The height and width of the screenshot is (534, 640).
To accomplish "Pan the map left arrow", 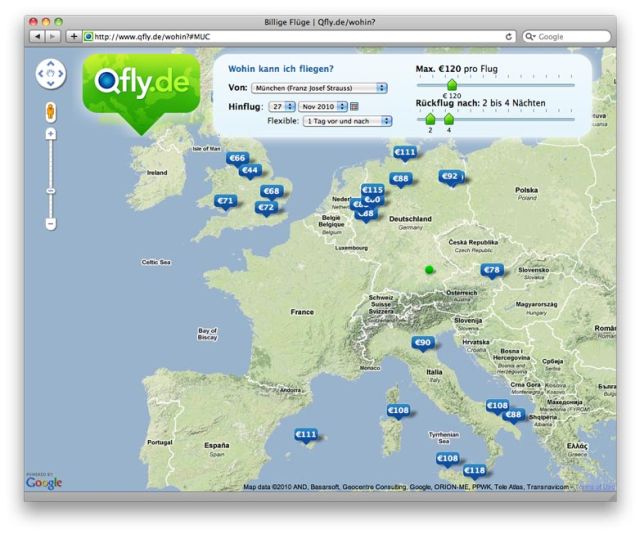I will (x=40, y=74).
